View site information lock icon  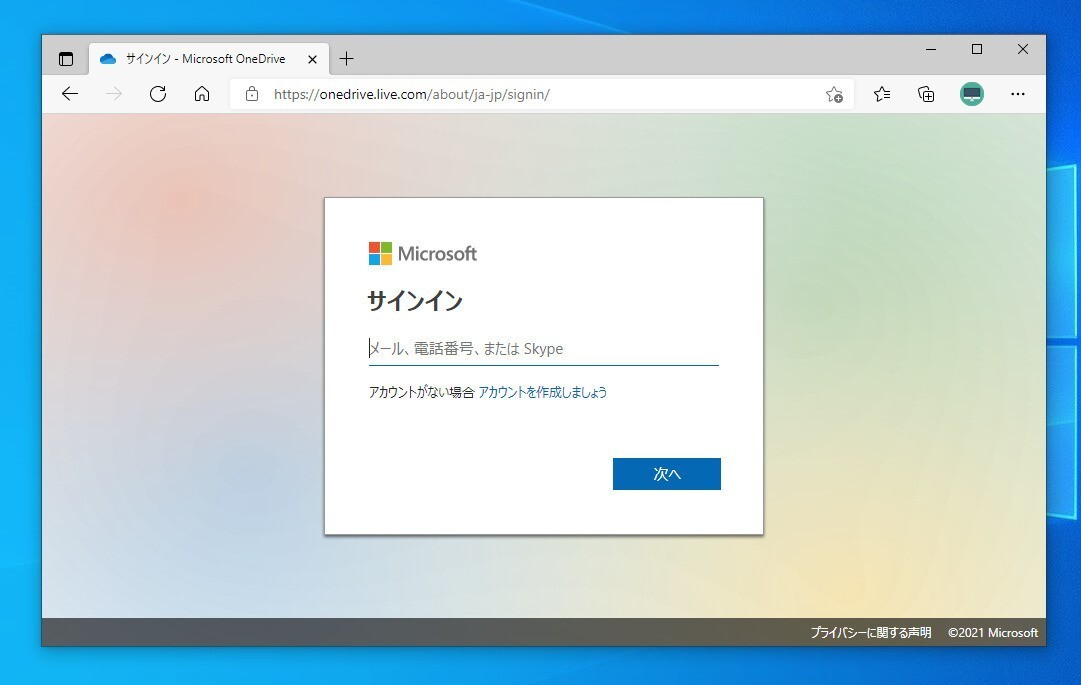click(252, 94)
